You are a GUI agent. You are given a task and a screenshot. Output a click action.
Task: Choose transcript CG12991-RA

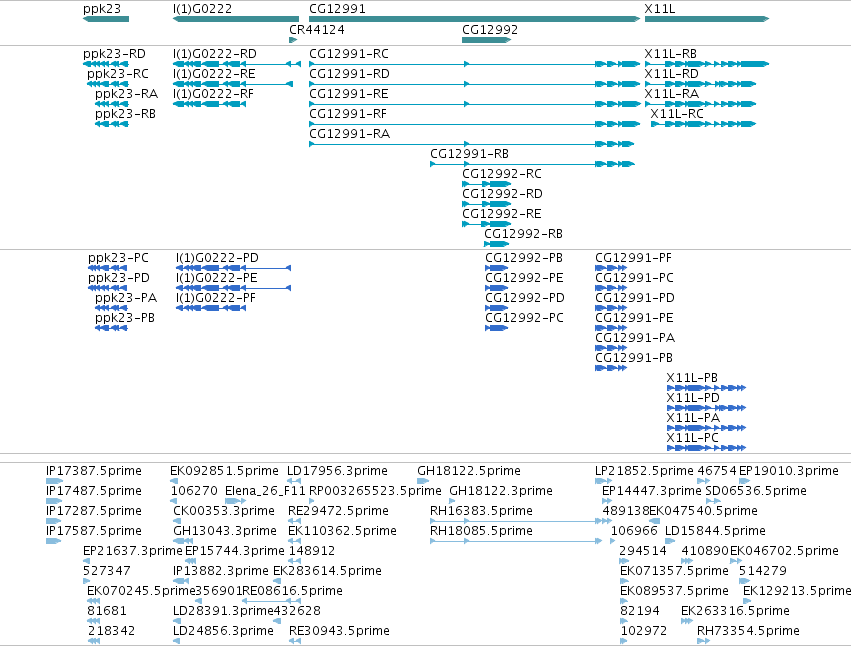(472, 144)
